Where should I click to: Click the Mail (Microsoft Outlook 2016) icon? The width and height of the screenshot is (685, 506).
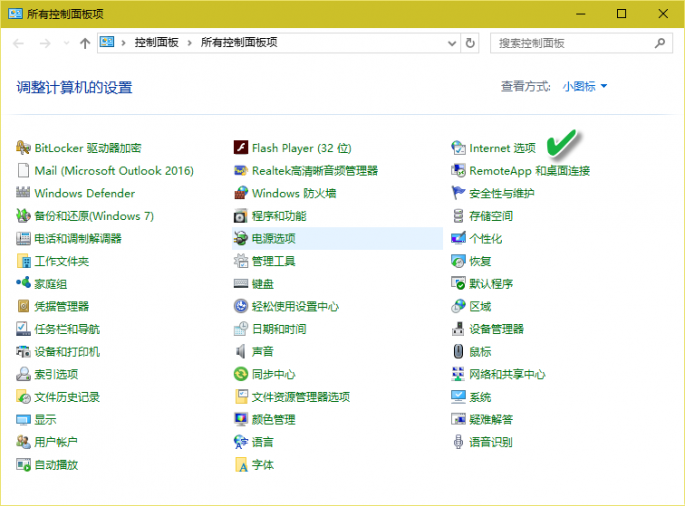click(x=23, y=170)
